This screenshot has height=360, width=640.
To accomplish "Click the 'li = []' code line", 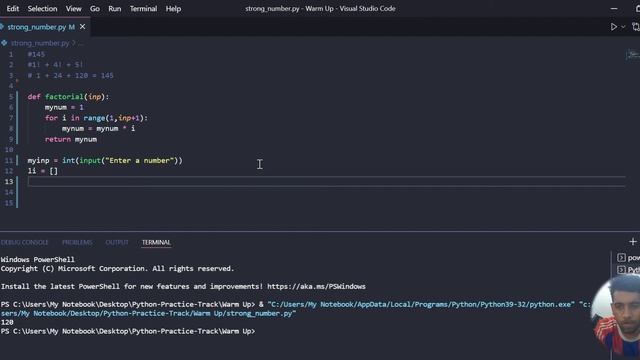I will tap(43, 171).
